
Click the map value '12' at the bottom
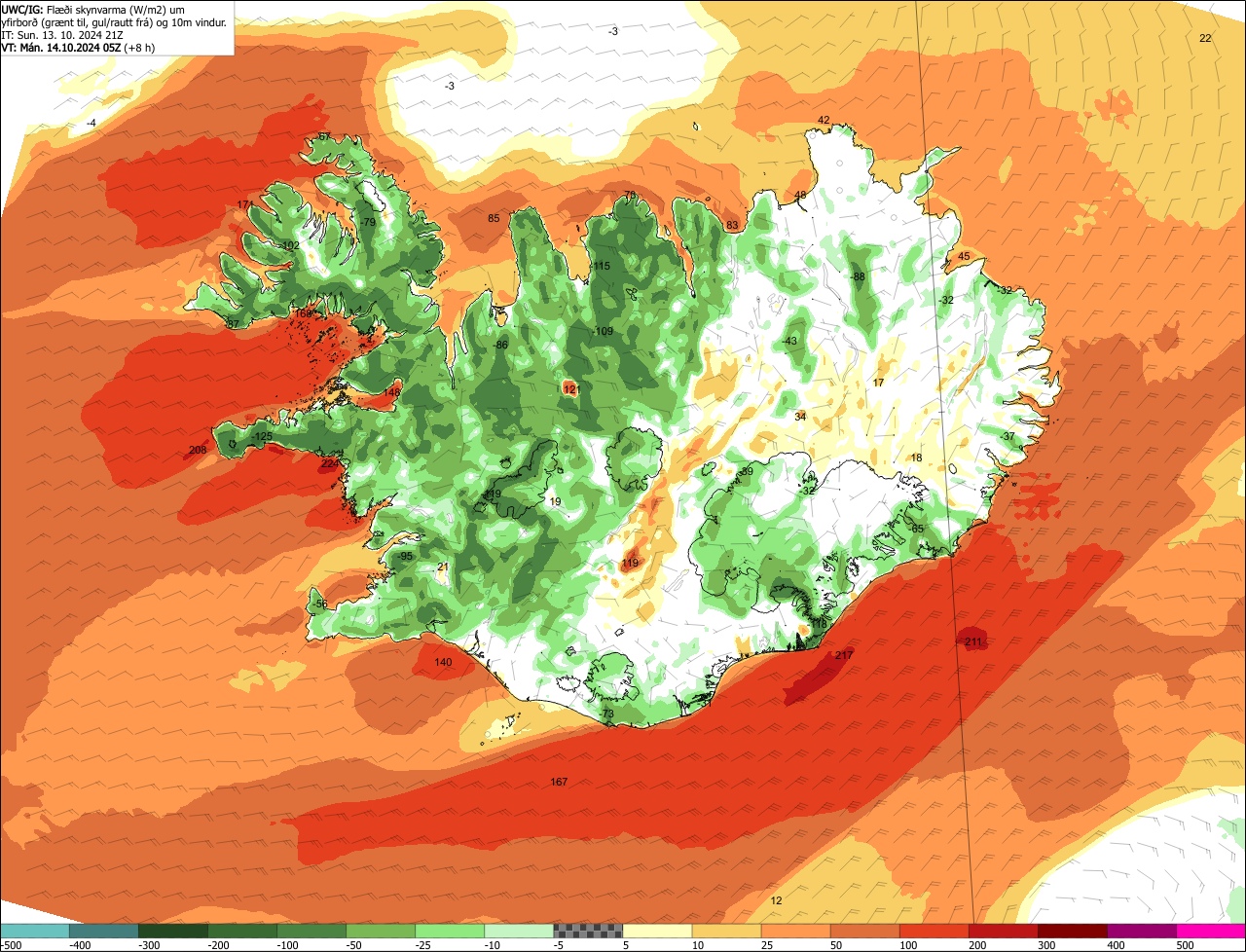pyautogui.click(x=776, y=900)
